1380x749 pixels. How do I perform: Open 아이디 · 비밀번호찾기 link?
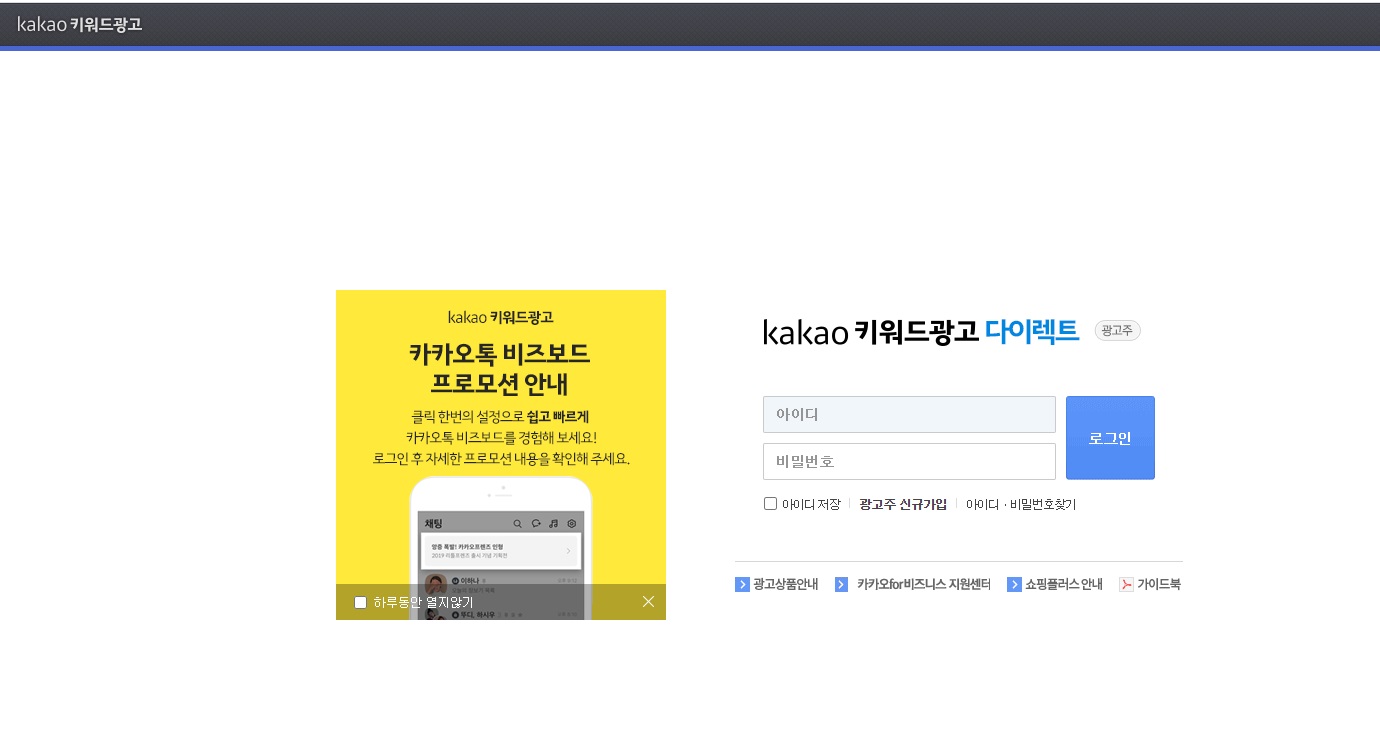(x=1021, y=504)
